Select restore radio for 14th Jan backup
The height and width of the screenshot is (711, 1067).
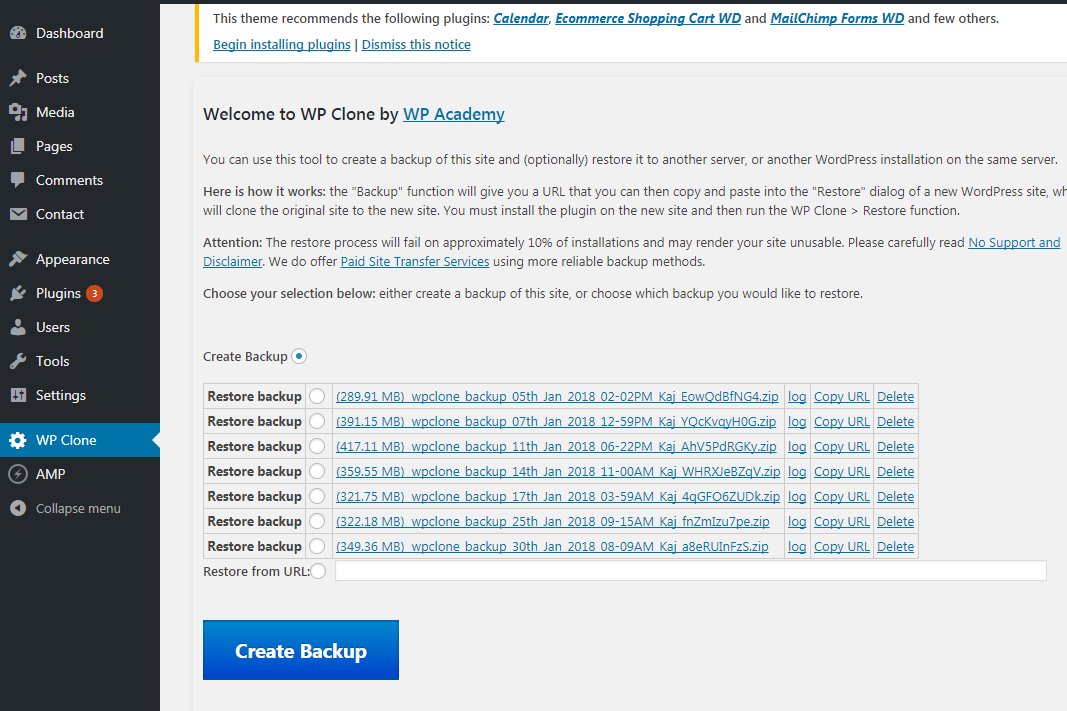click(x=316, y=471)
